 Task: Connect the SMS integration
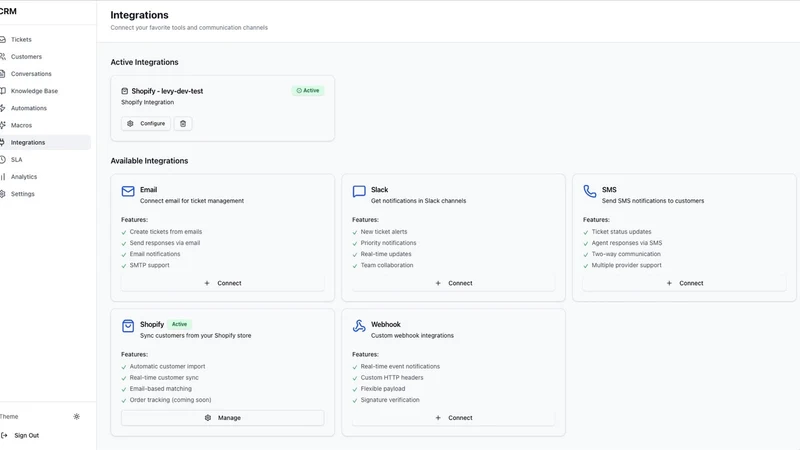point(684,283)
